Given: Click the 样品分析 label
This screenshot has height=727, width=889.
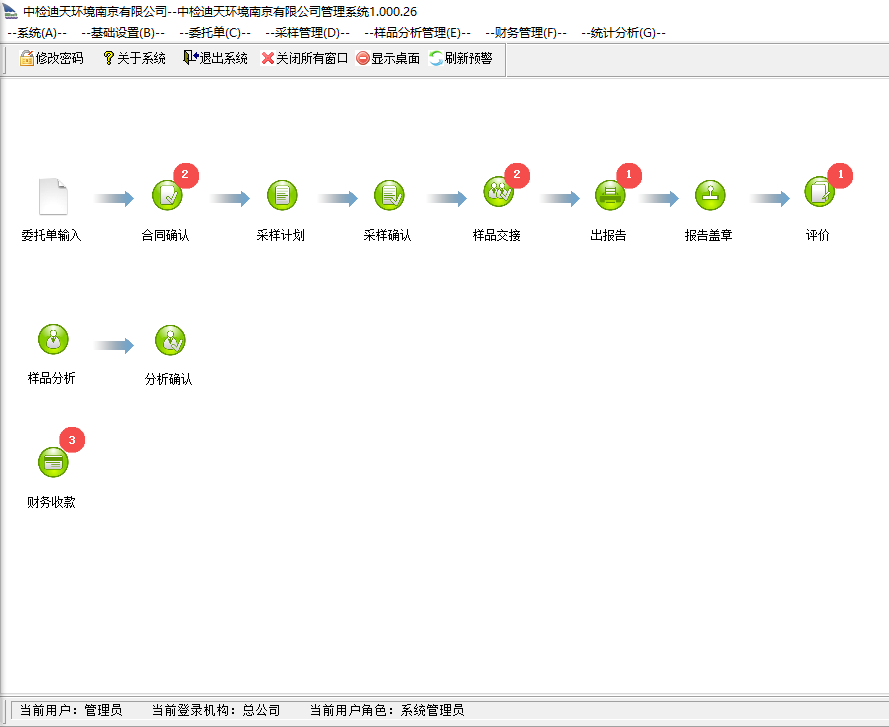Looking at the screenshot, I should (x=52, y=378).
